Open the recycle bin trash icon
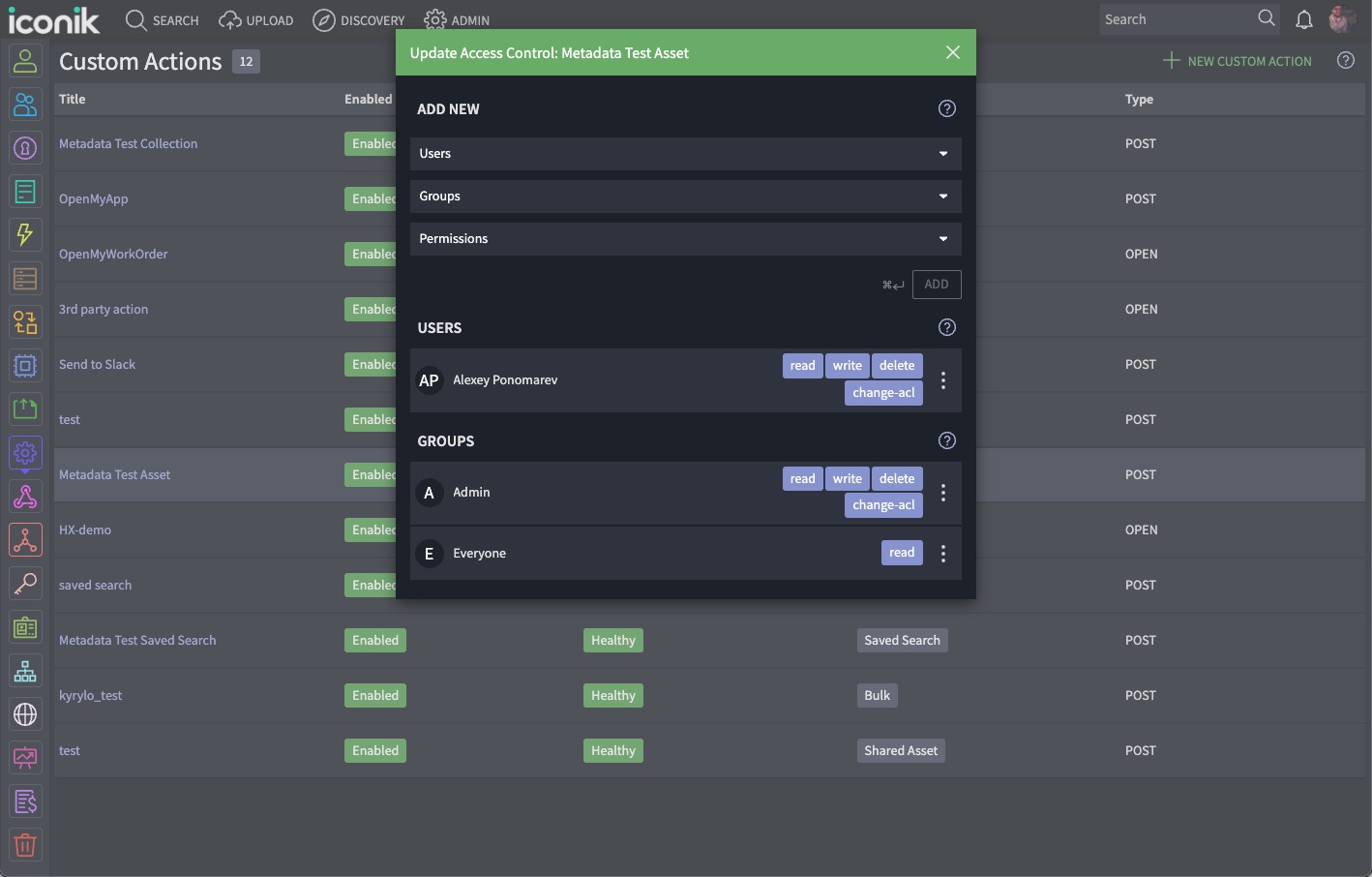The height and width of the screenshot is (877, 1372). tap(25, 844)
